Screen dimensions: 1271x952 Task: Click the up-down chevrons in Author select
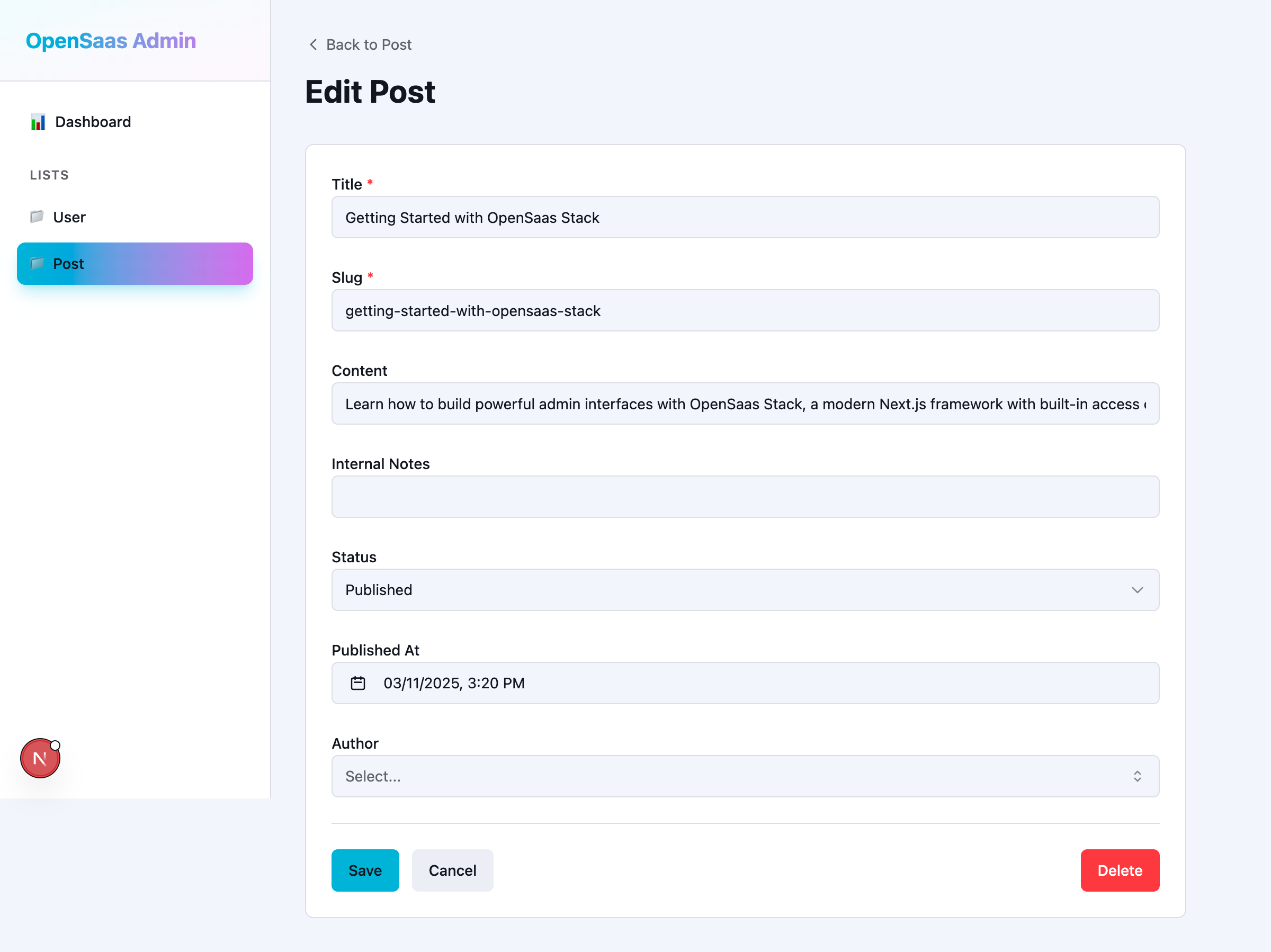pos(1138,776)
